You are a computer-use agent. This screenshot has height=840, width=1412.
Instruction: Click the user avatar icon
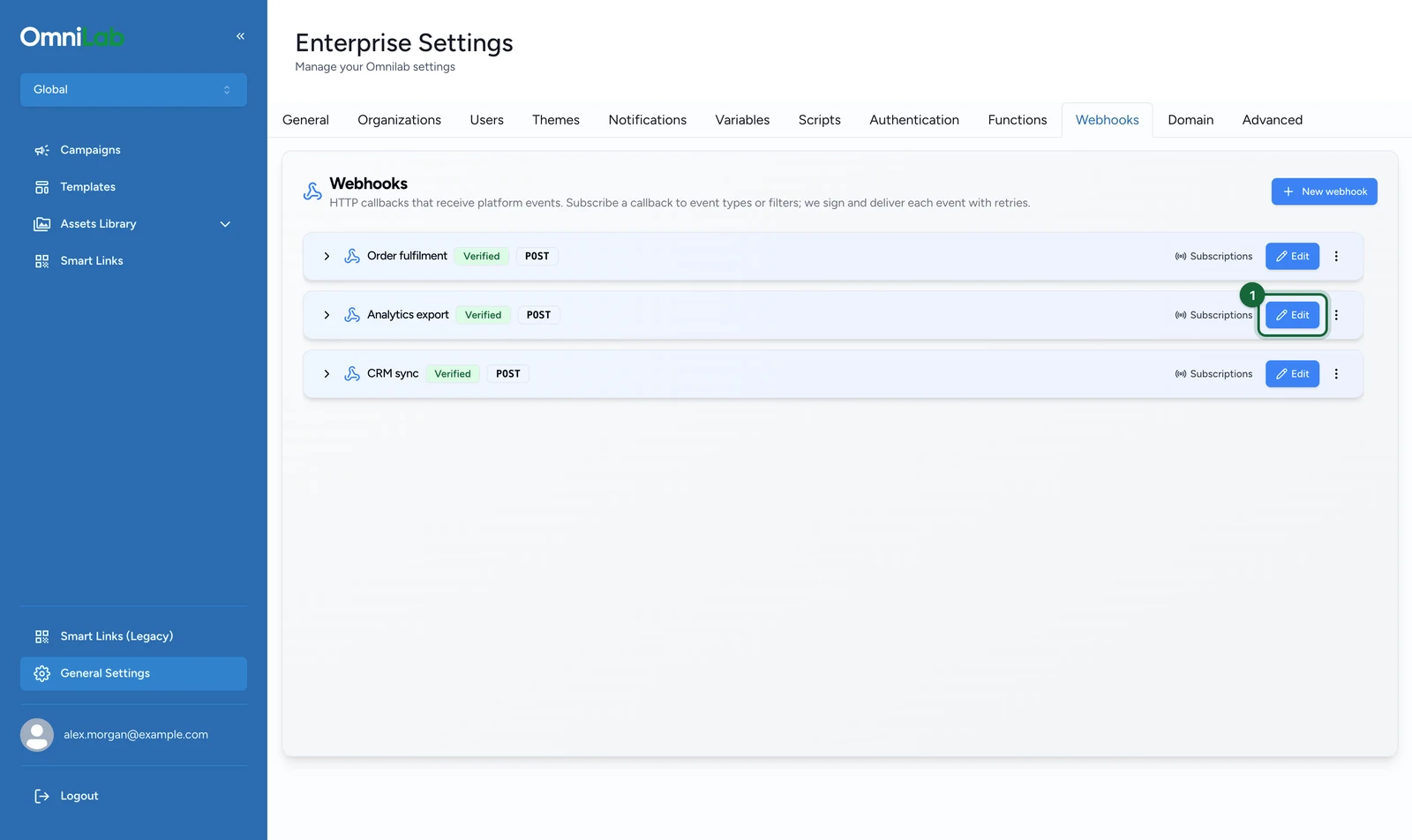tap(37, 735)
